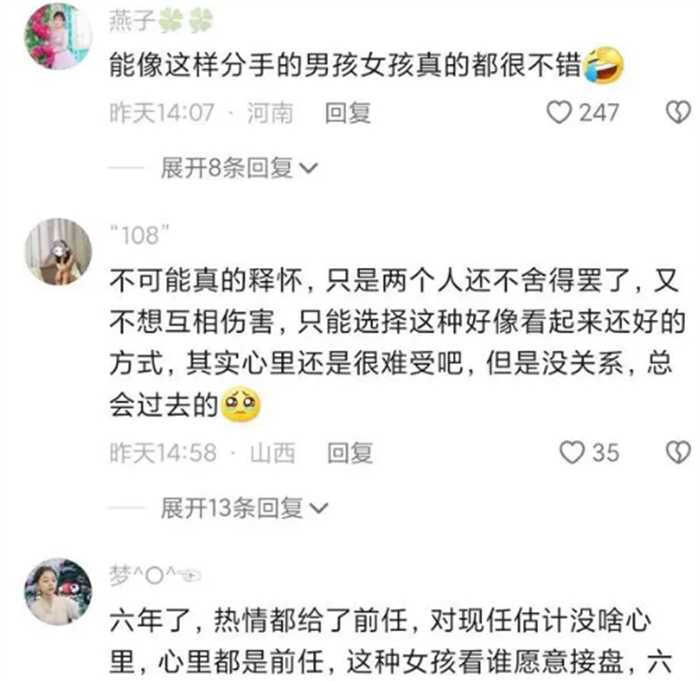Select comment starting 不可能真的释怀
The height and width of the screenshot is (681, 700).
pyautogui.click(x=397, y=343)
